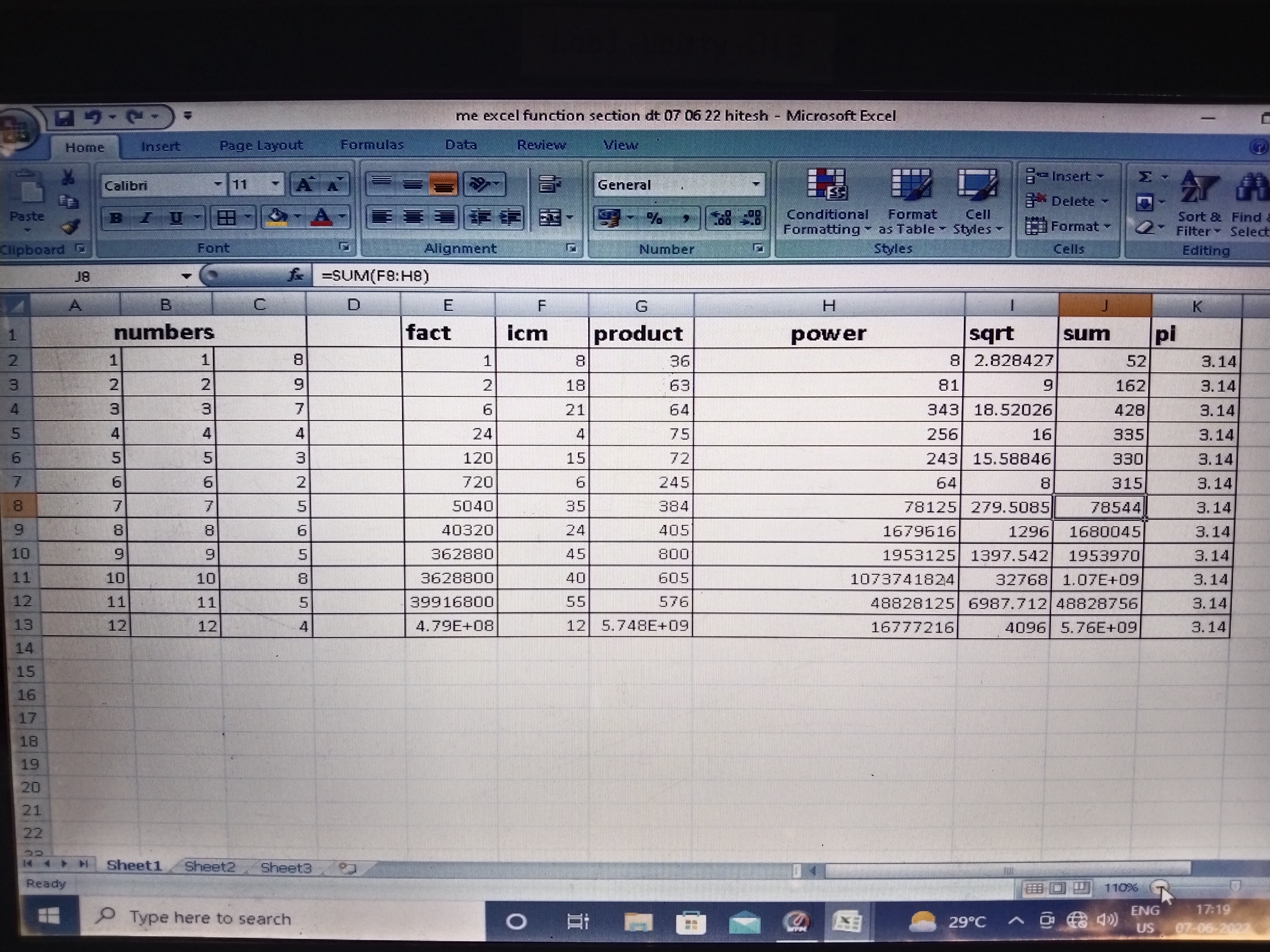Image resolution: width=1270 pixels, height=952 pixels.
Task: Click the Conditional Formatting icon
Action: click(826, 185)
